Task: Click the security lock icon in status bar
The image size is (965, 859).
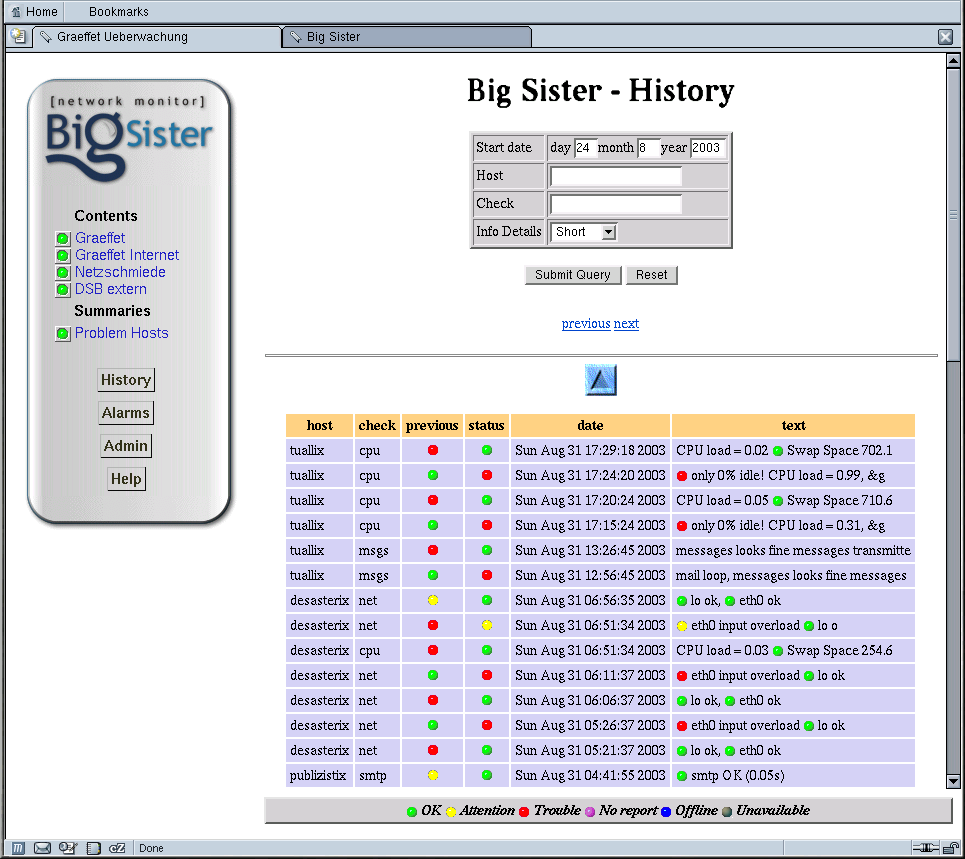Action: (951, 848)
